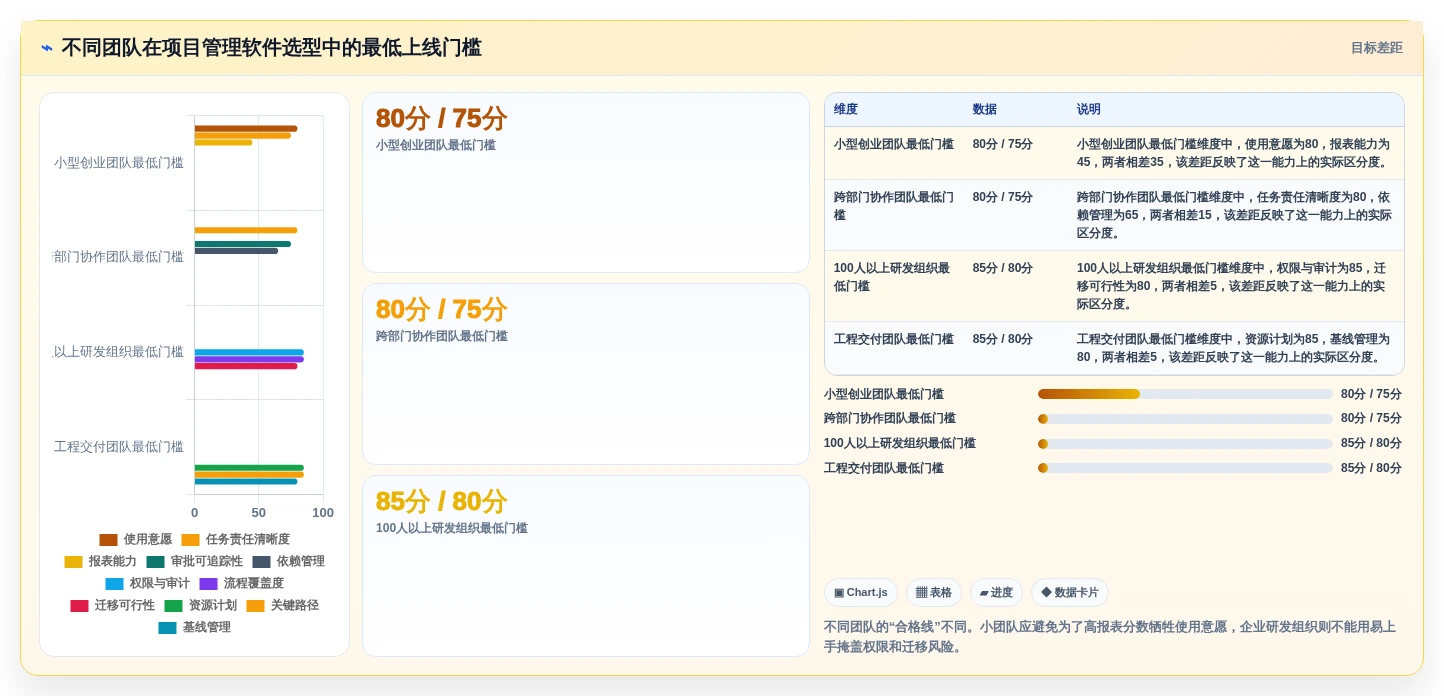Click the 跨部门协作团队 row description cell

(x=1235, y=215)
